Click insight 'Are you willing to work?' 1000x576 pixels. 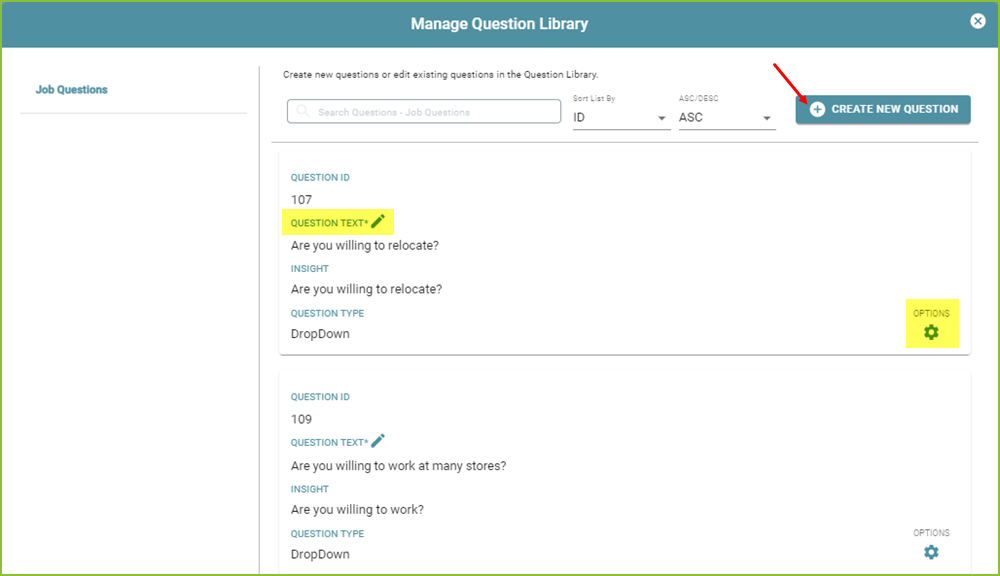(x=357, y=509)
